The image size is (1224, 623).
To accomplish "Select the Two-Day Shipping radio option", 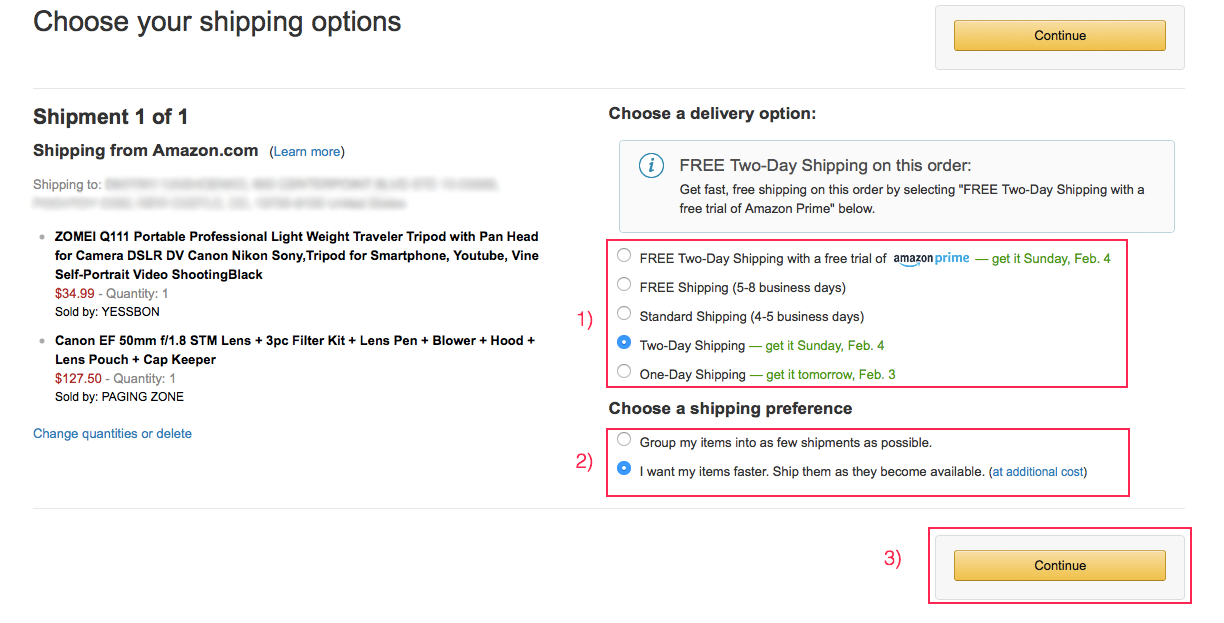I will (624, 343).
